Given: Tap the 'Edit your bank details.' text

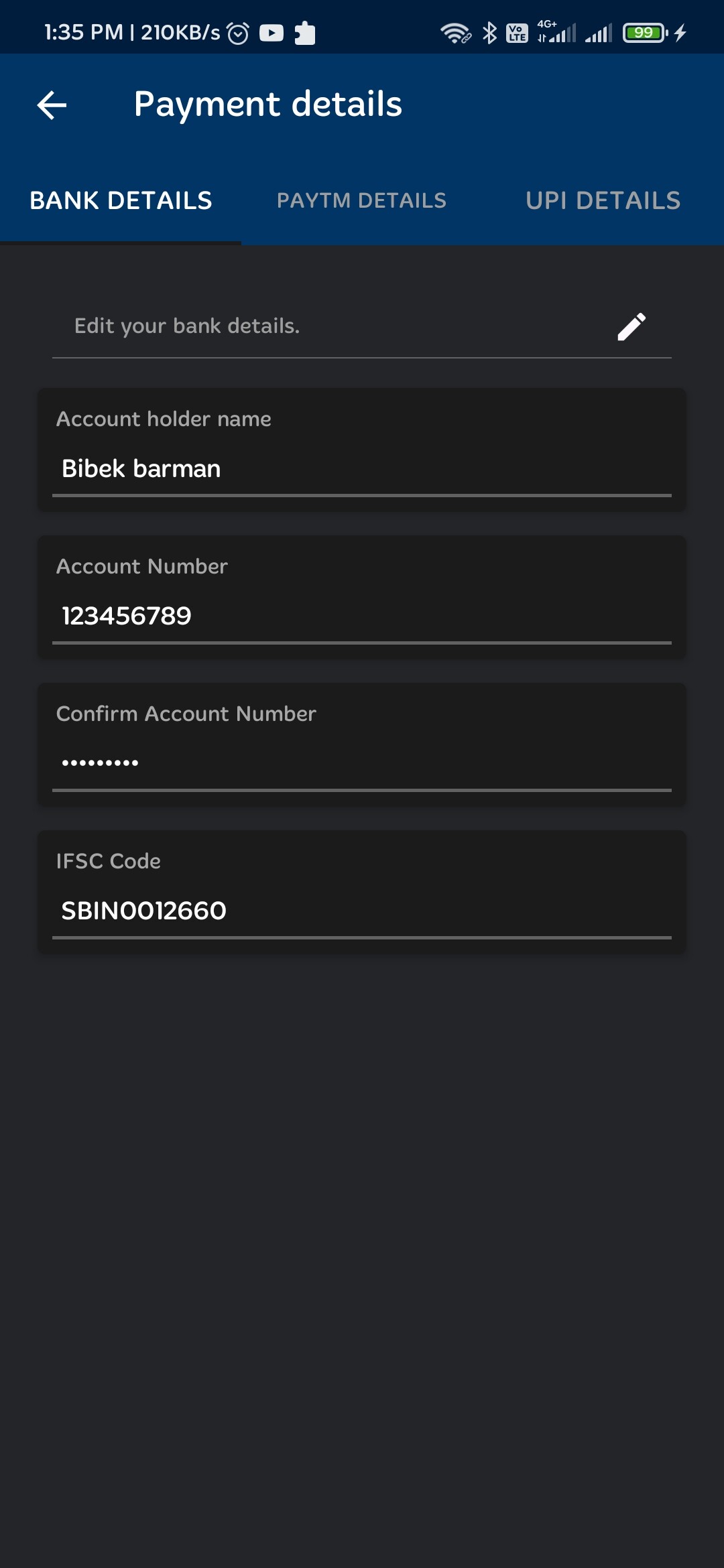Looking at the screenshot, I should pos(187,326).
